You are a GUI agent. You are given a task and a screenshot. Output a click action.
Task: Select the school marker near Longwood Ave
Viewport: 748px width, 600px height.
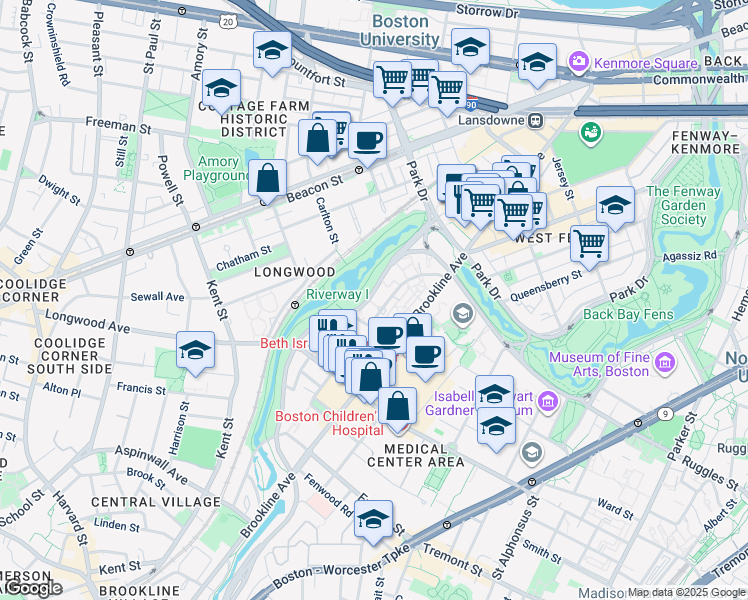tap(196, 353)
